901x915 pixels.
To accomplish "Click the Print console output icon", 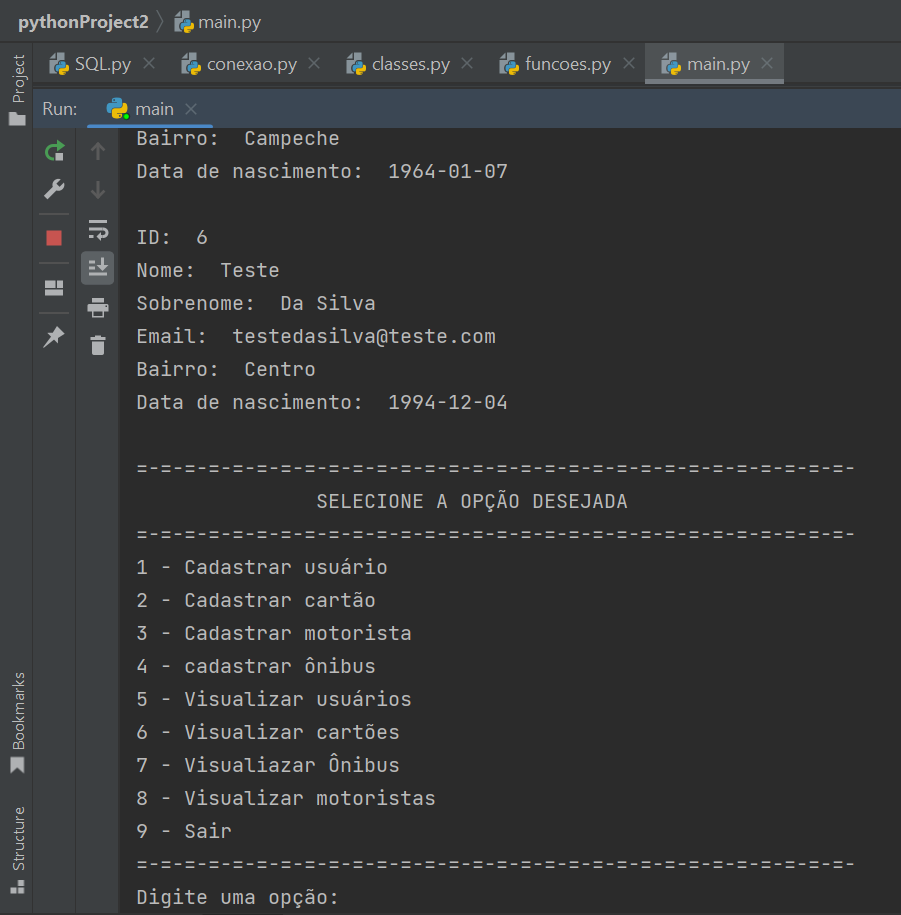I will pos(98,307).
